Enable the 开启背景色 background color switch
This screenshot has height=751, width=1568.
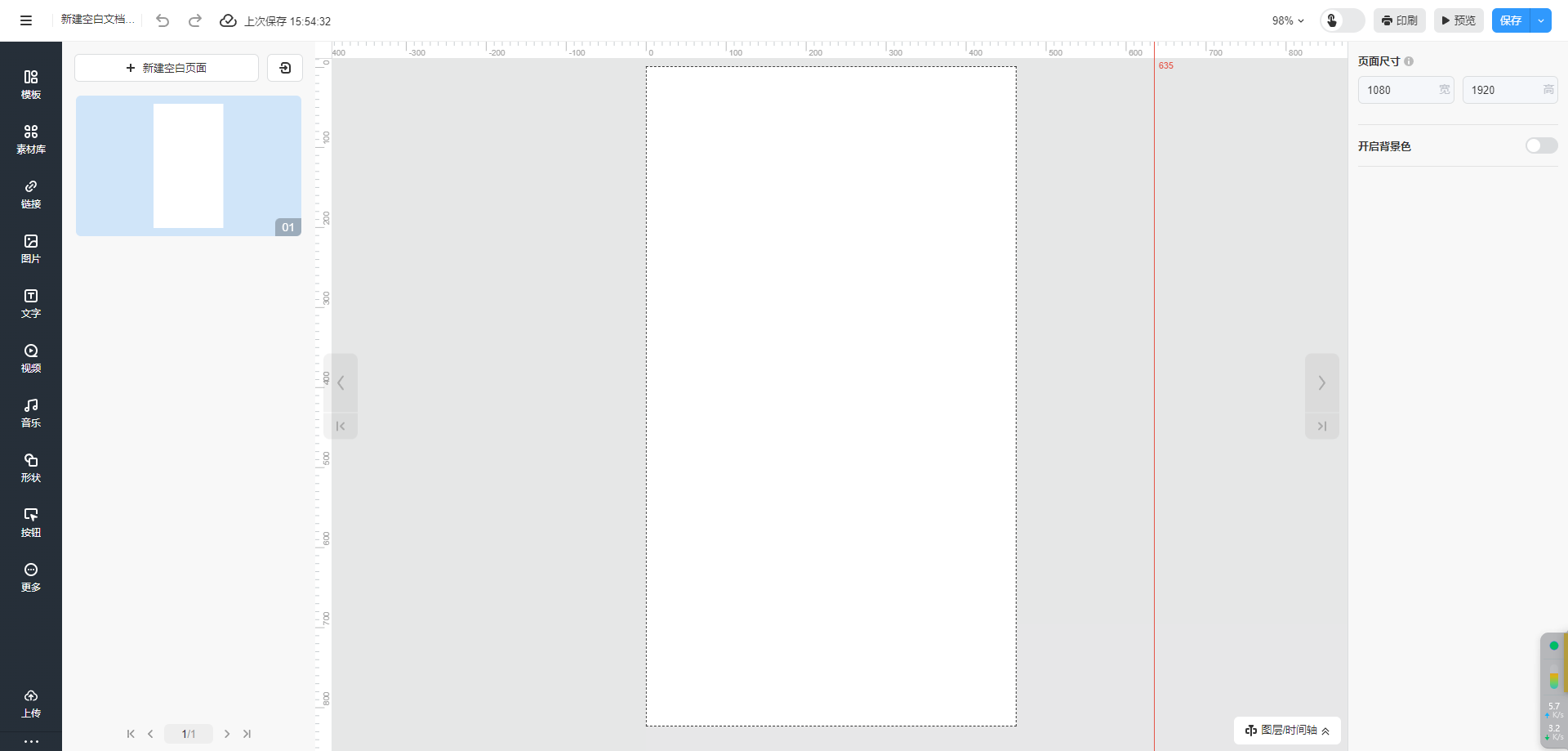(x=1540, y=145)
